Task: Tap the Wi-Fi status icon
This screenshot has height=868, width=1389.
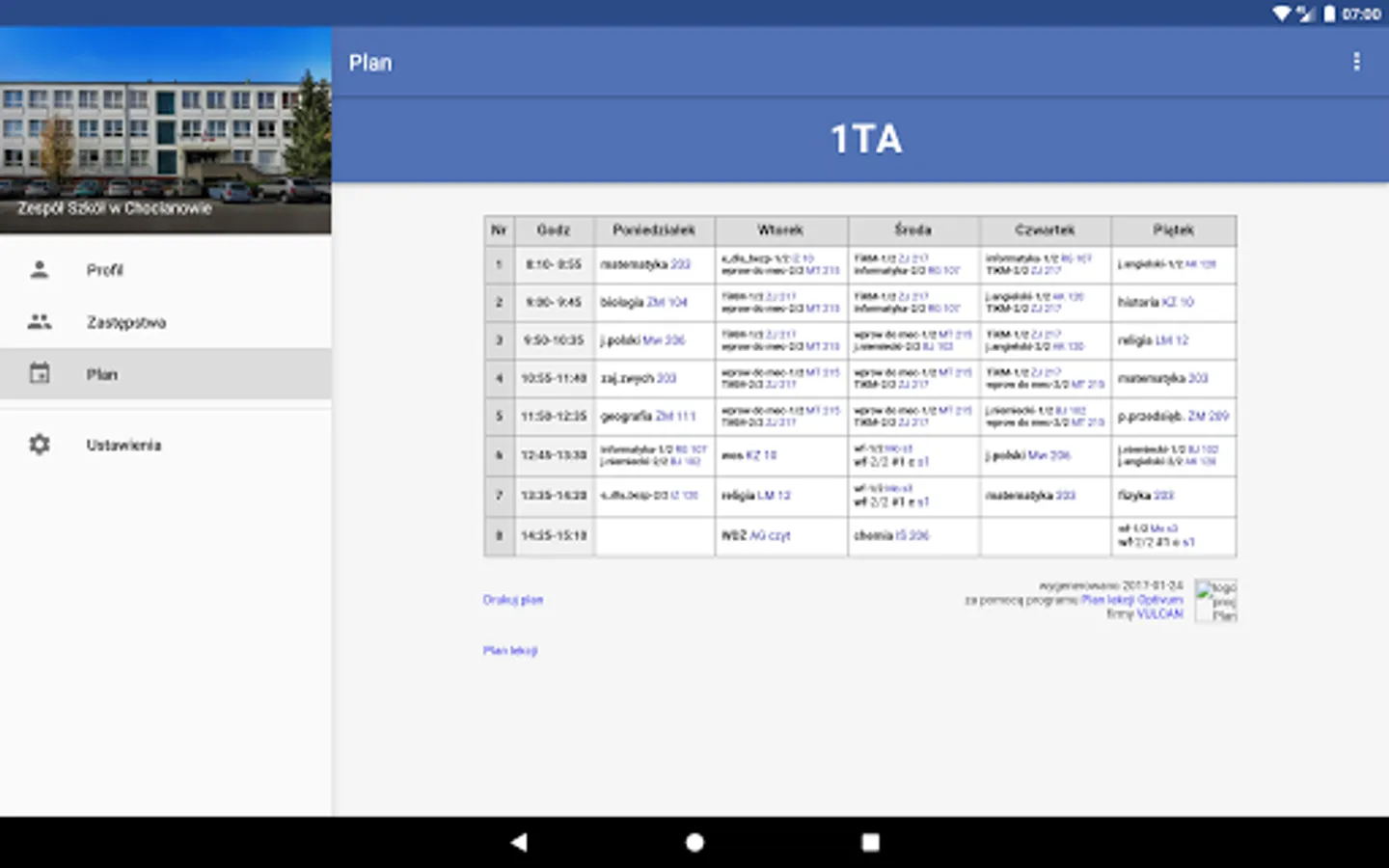Action: (1282, 14)
